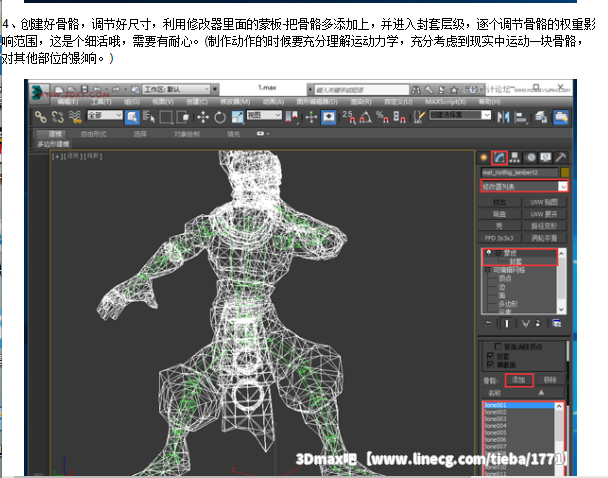Collapse the Editable Mesh tree node

(x=488, y=270)
